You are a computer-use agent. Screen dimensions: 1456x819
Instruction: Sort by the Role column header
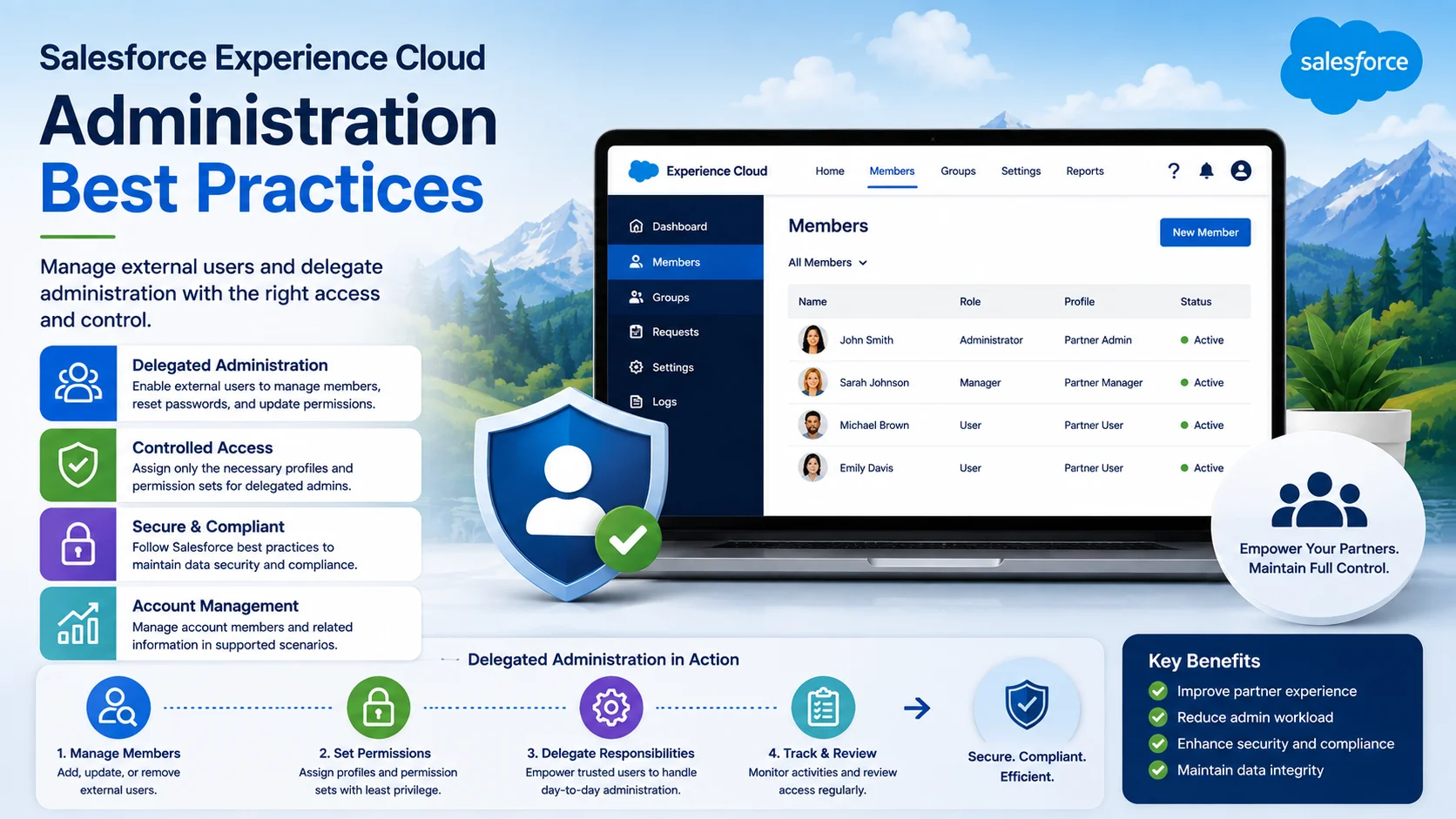[970, 301]
